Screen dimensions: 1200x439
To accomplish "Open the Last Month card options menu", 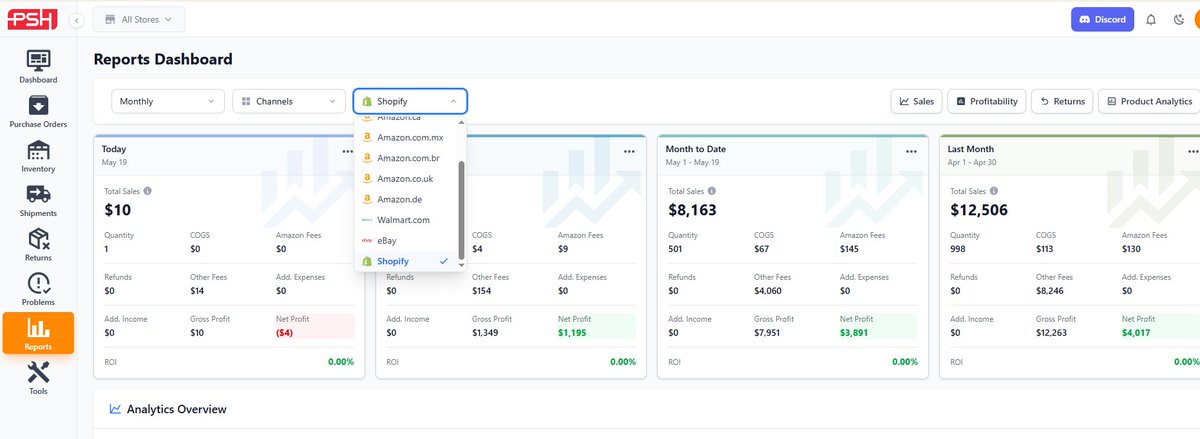I will [x=1193, y=152].
